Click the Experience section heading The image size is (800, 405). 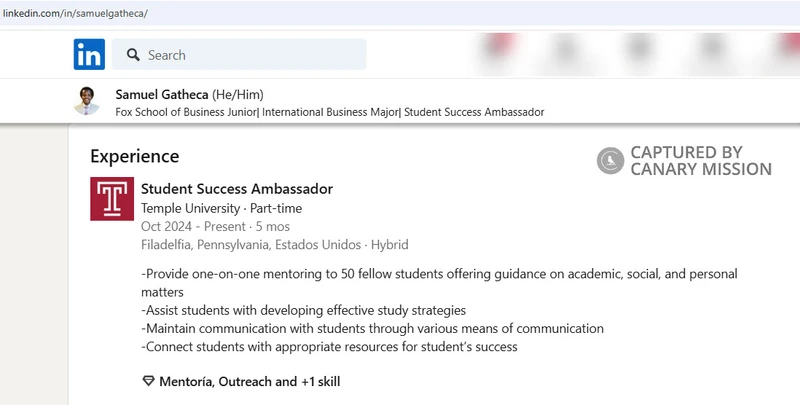(134, 156)
